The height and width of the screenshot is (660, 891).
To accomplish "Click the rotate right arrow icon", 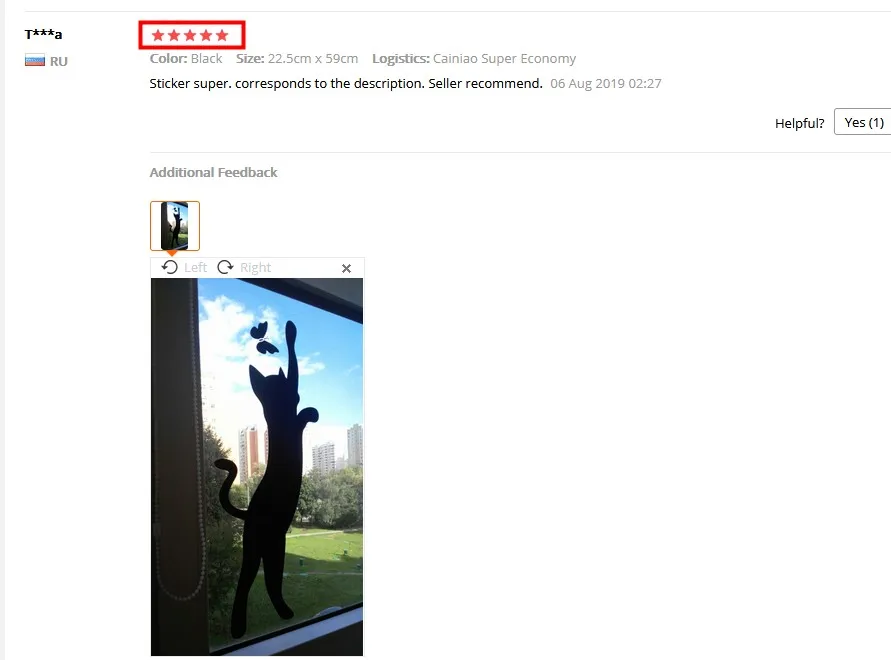I will (226, 267).
